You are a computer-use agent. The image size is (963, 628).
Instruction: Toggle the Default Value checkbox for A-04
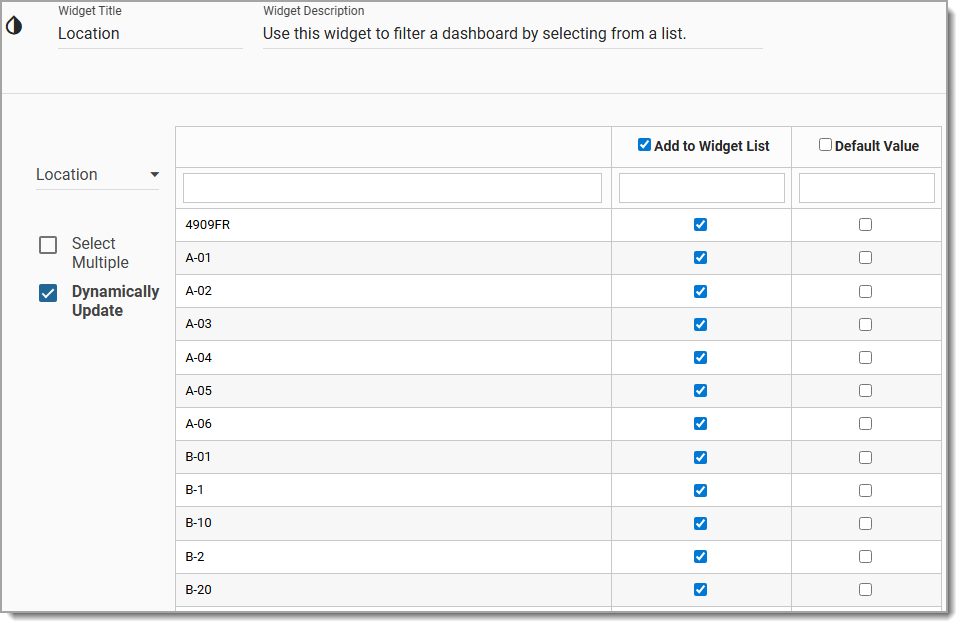[x=866, y=357]
